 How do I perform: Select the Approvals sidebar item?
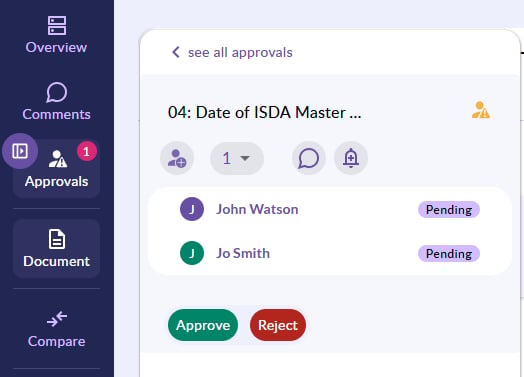[56, 169]
